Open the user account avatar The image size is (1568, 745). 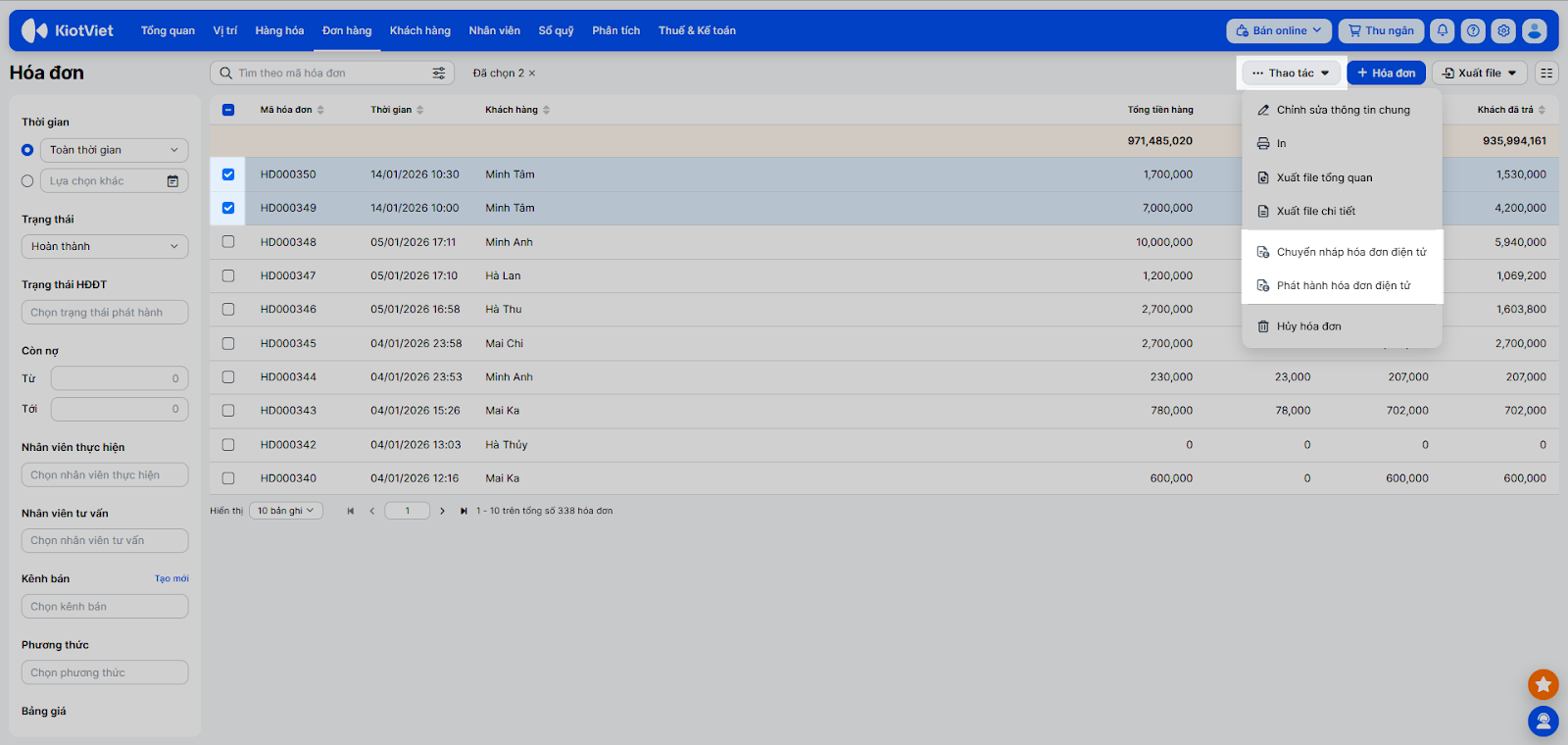(x=1535, y=30)
